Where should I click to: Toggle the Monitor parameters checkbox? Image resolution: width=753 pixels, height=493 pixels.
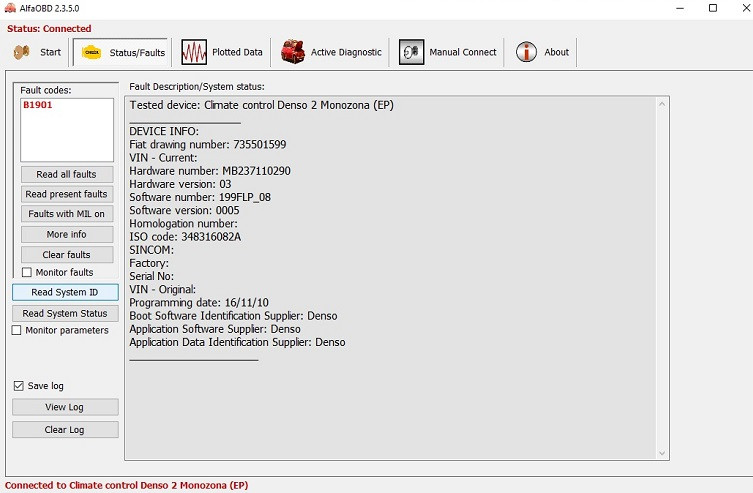[17, 330]
